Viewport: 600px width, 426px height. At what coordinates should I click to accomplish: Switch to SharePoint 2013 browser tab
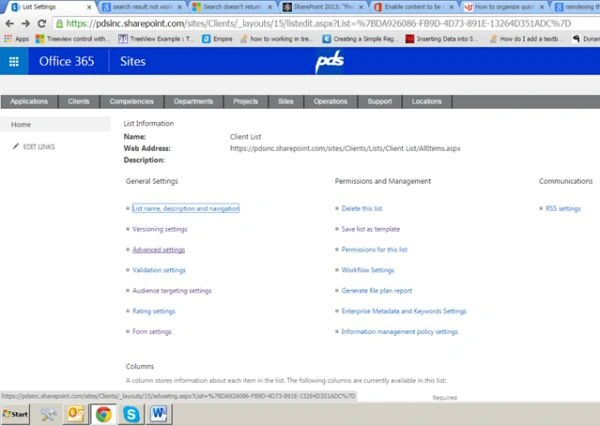pyautogui.click(x=323, y=7)
